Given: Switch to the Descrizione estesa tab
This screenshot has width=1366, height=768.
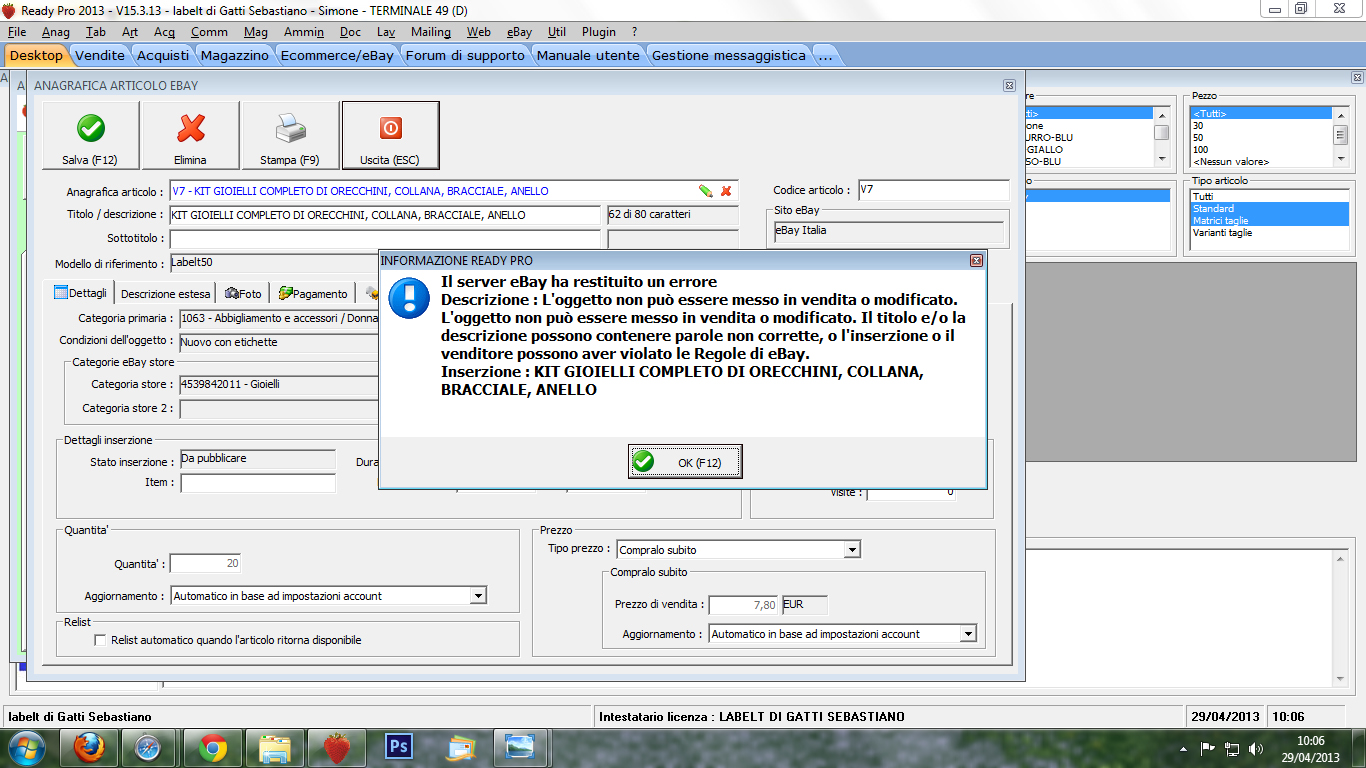Looking at the screenshot, I should click(166, 293).
